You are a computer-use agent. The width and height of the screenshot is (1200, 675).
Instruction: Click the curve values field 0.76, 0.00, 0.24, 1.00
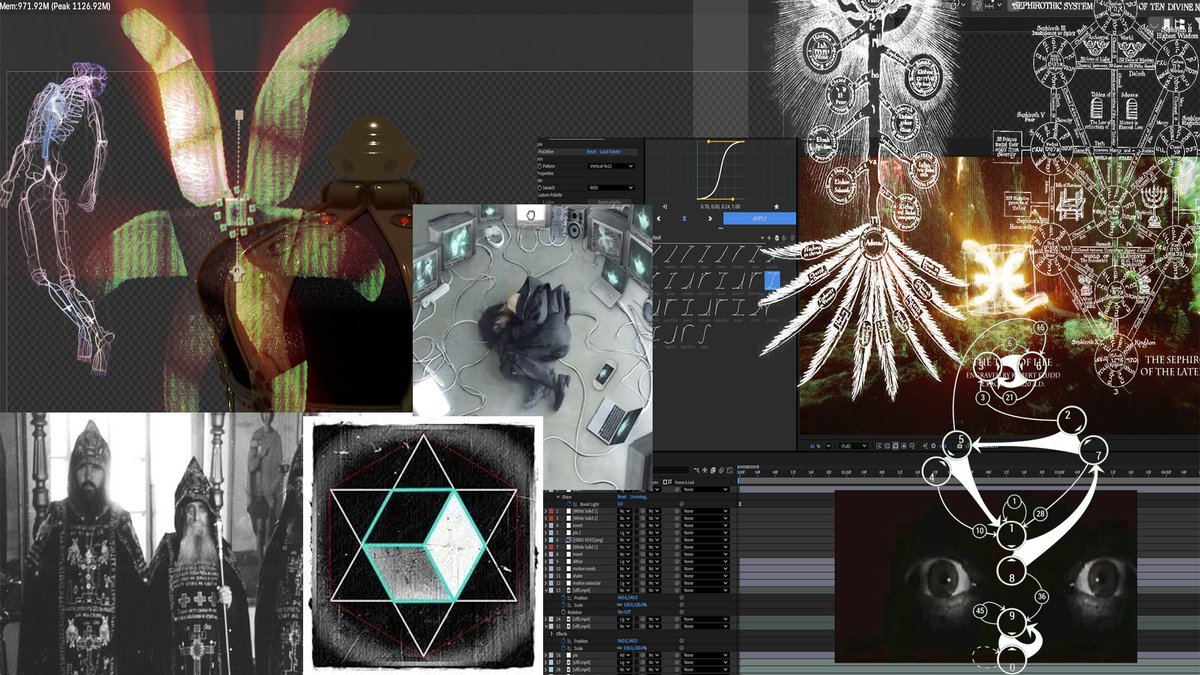(x=720, y=207)
